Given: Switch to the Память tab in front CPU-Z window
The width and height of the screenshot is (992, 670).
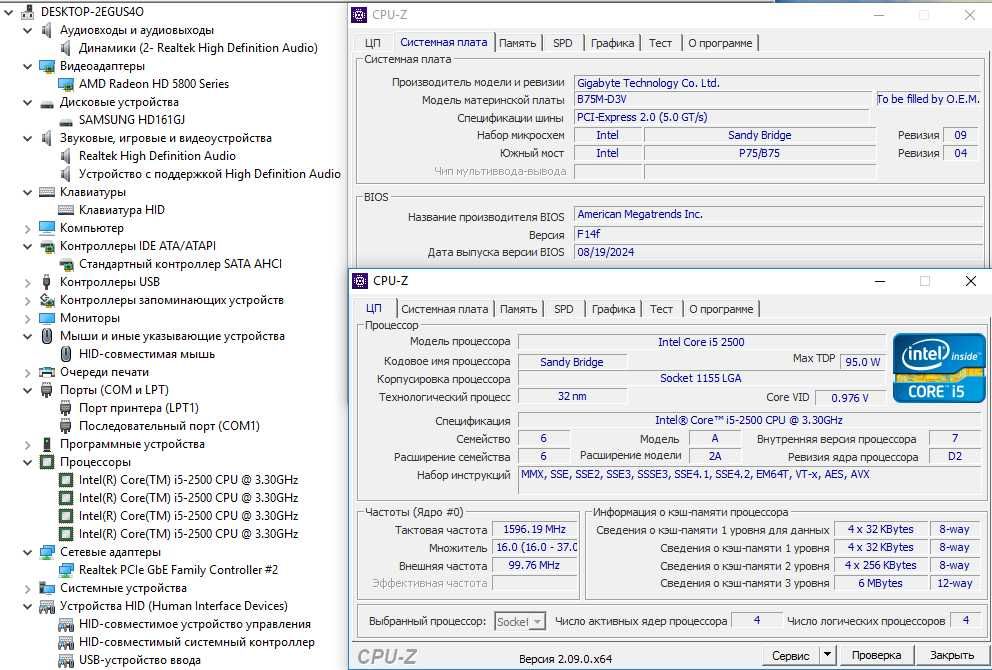Looking at the screenshot, I should (518, 309).
